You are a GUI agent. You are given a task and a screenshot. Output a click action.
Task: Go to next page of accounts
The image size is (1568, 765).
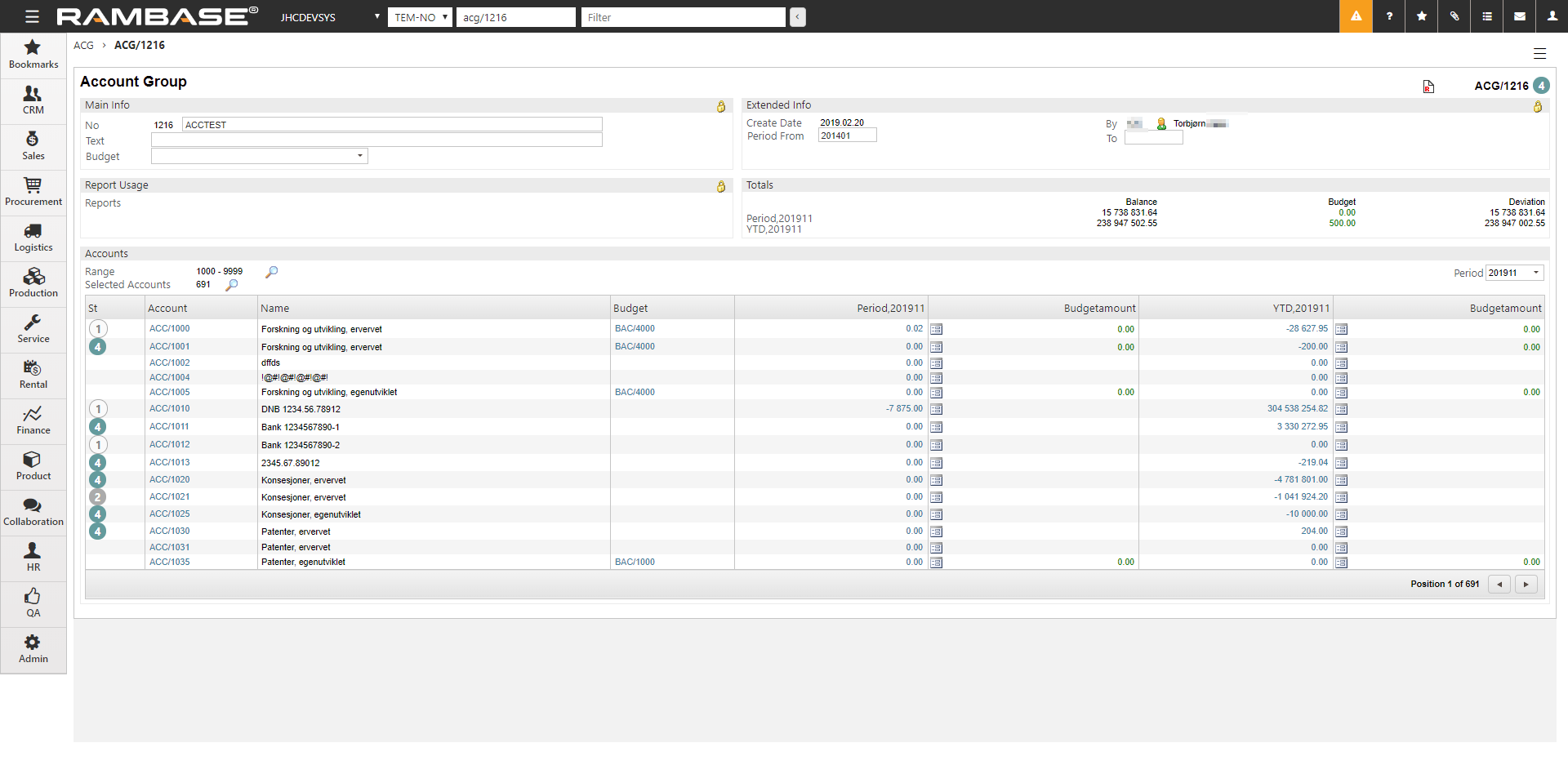coord(1526,584)
